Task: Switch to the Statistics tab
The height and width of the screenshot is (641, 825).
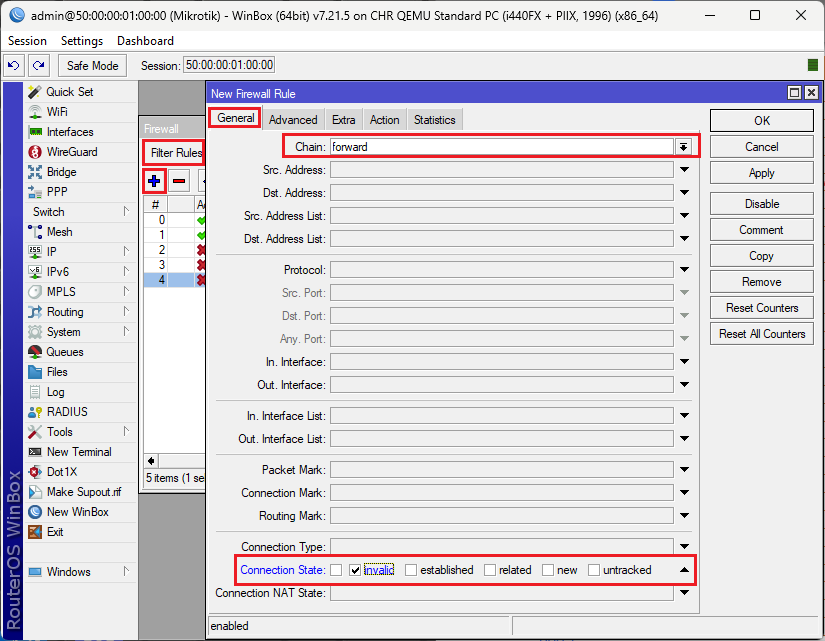Action: point(435,120)
